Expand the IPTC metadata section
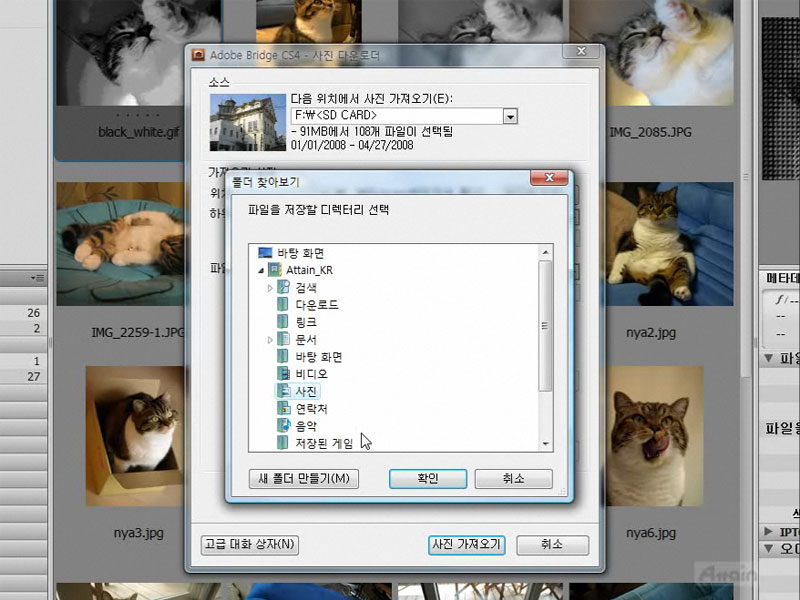 [x=768, y=532]
